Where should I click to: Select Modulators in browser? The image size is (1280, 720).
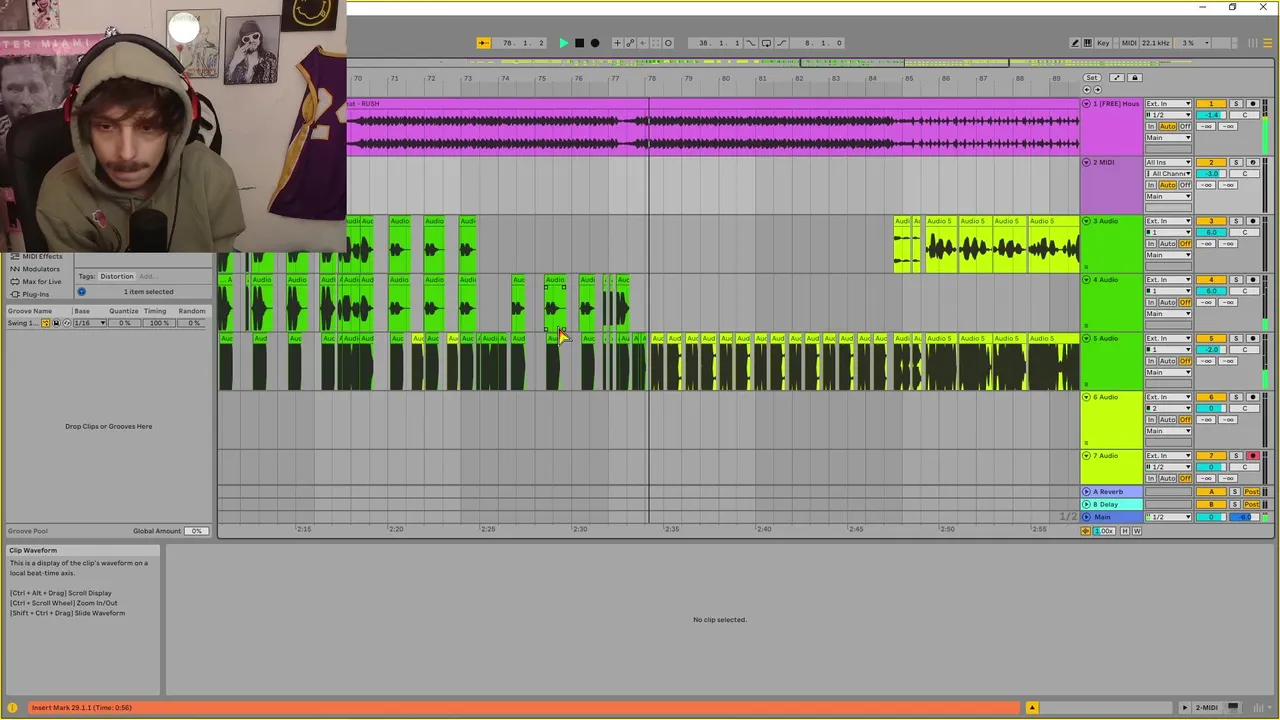coord(41,268)
